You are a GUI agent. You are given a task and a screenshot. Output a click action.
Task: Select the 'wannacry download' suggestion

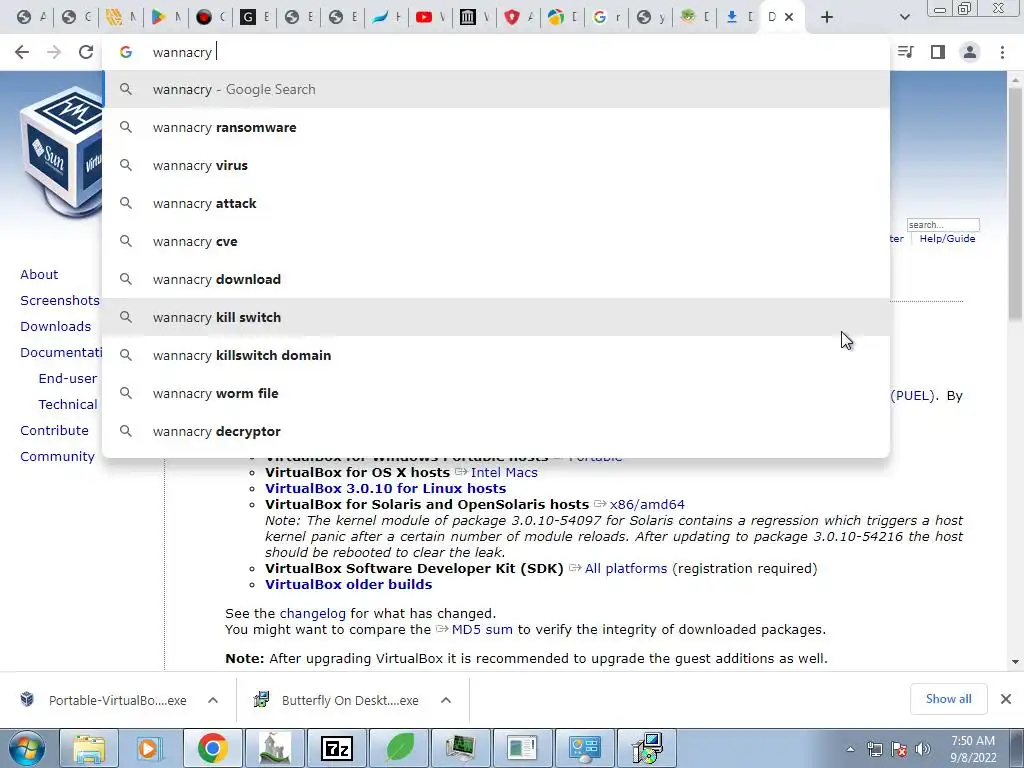click(496, 280)
